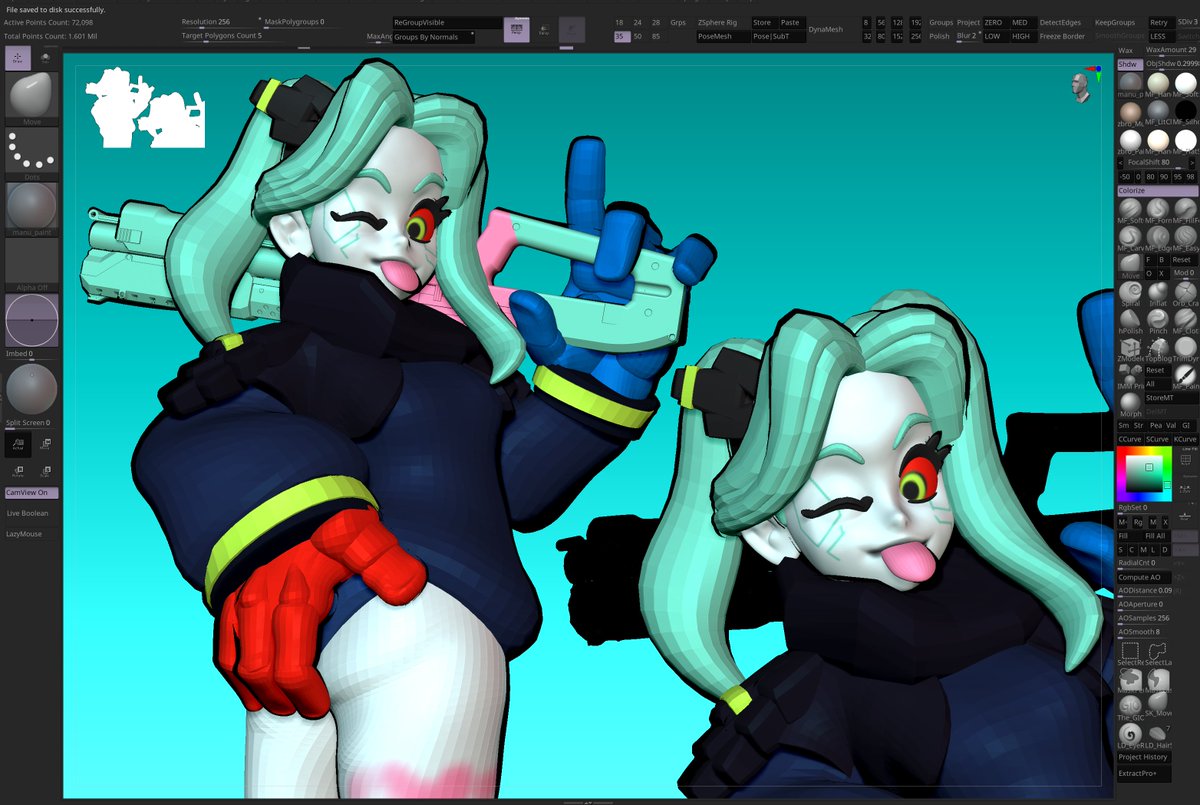1200x805 pixels.
Task: Select the MF_Cloth brush icon
Action: pyautogui.click(x=1185, y=321)
